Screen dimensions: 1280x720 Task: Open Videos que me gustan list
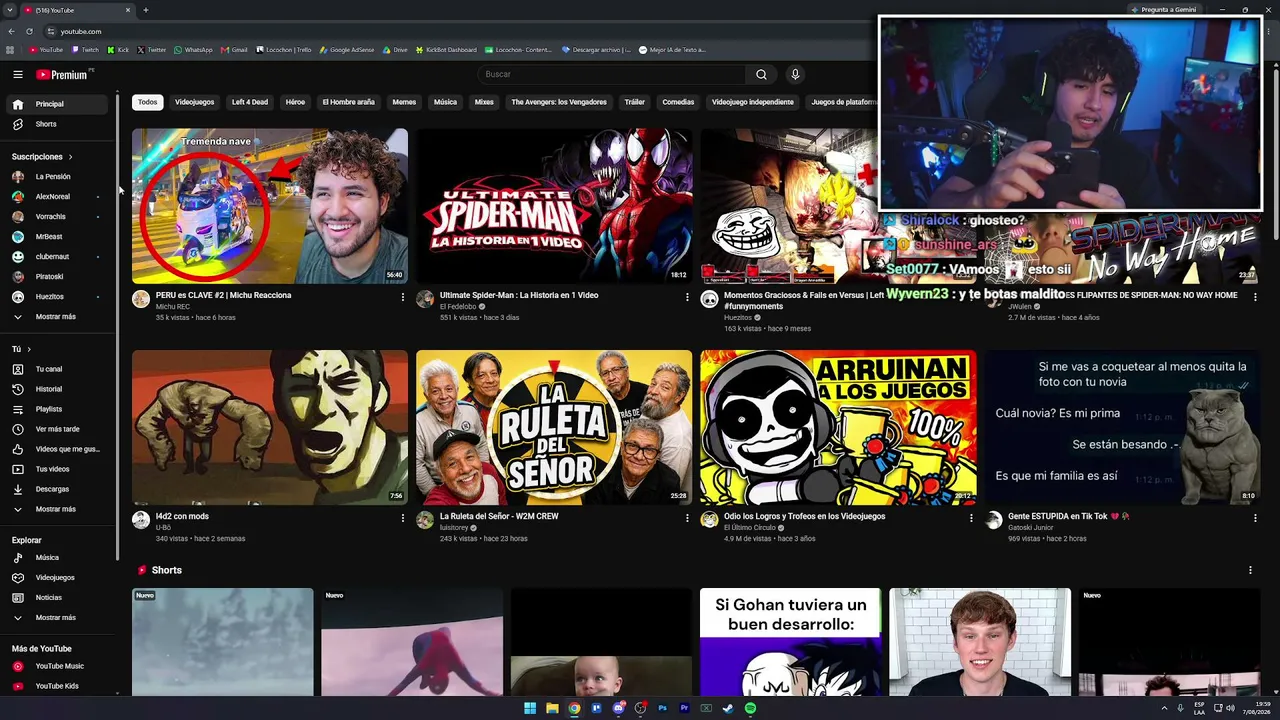tap(58, 449)
